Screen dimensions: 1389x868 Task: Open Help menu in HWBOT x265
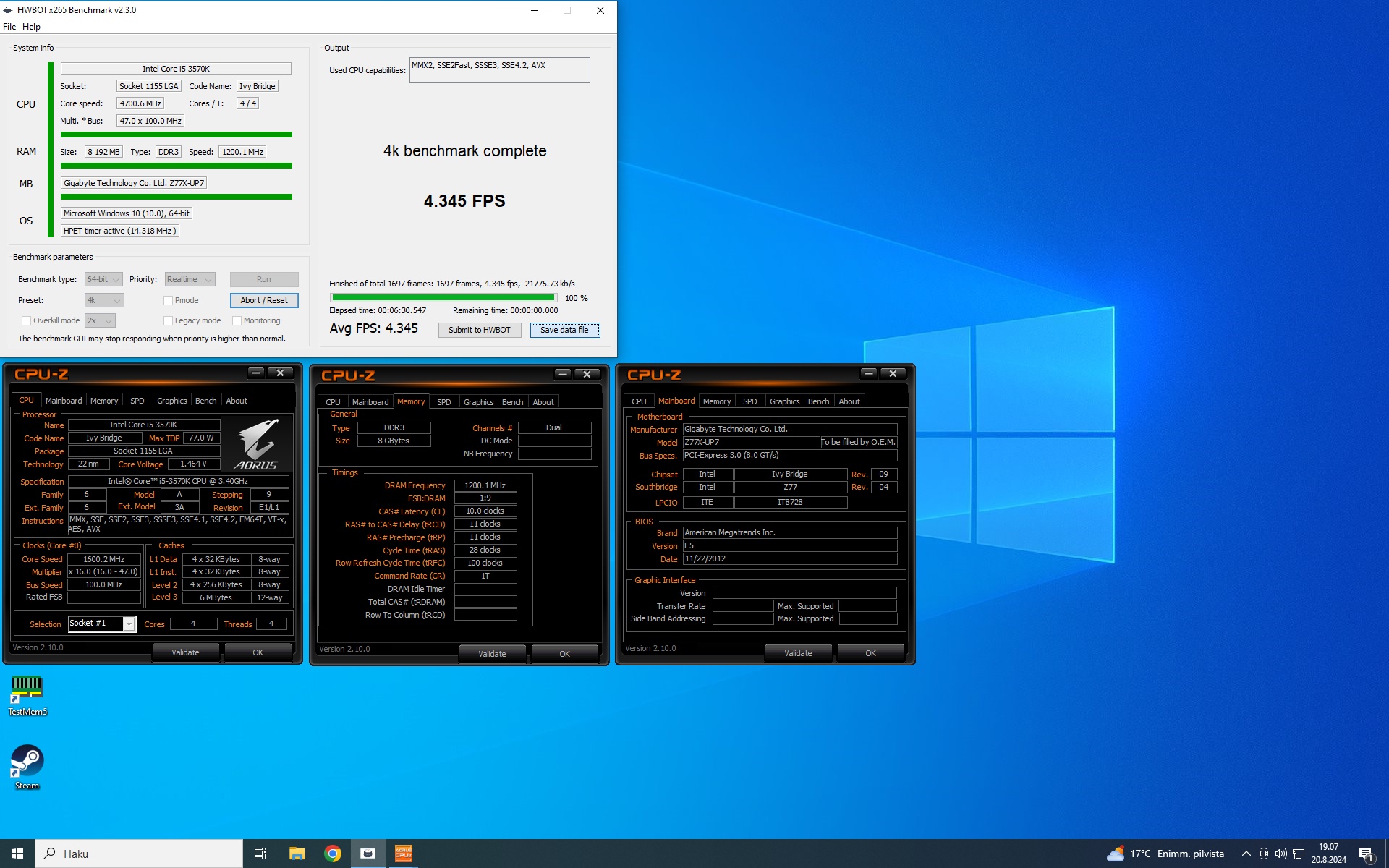pyautogui.click(x=31, y=27)
